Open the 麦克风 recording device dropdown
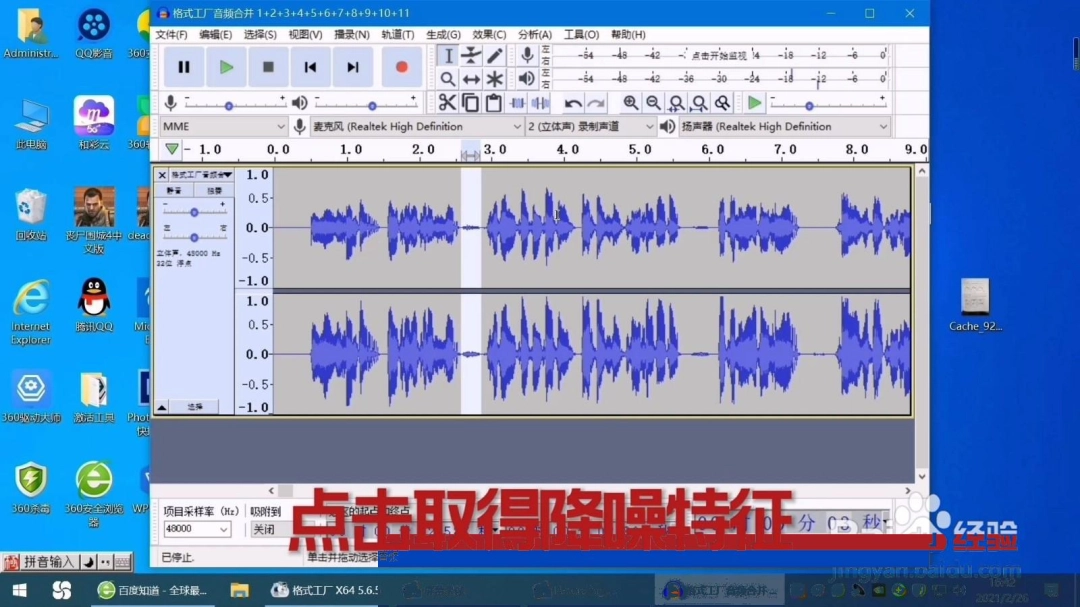This screenshot has height=607, width=1080. pos(416,127)
